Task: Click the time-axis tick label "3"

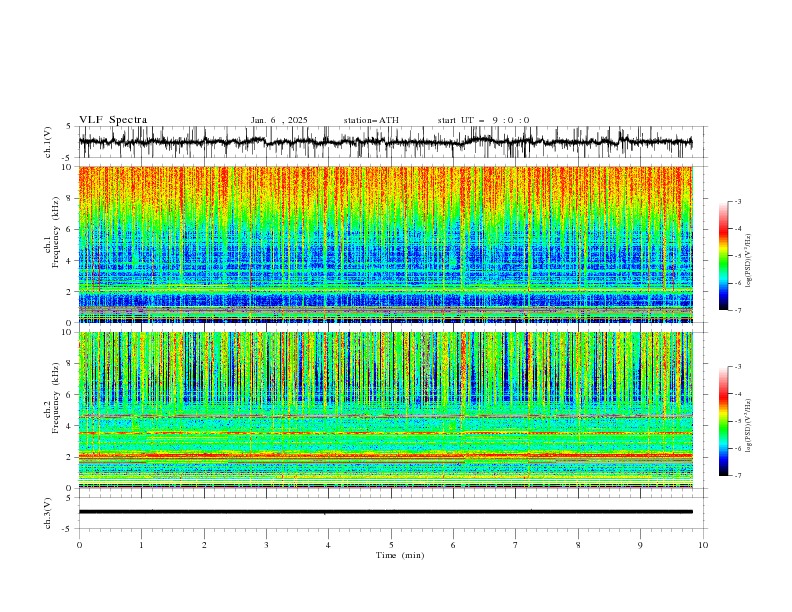Action: 266,545
